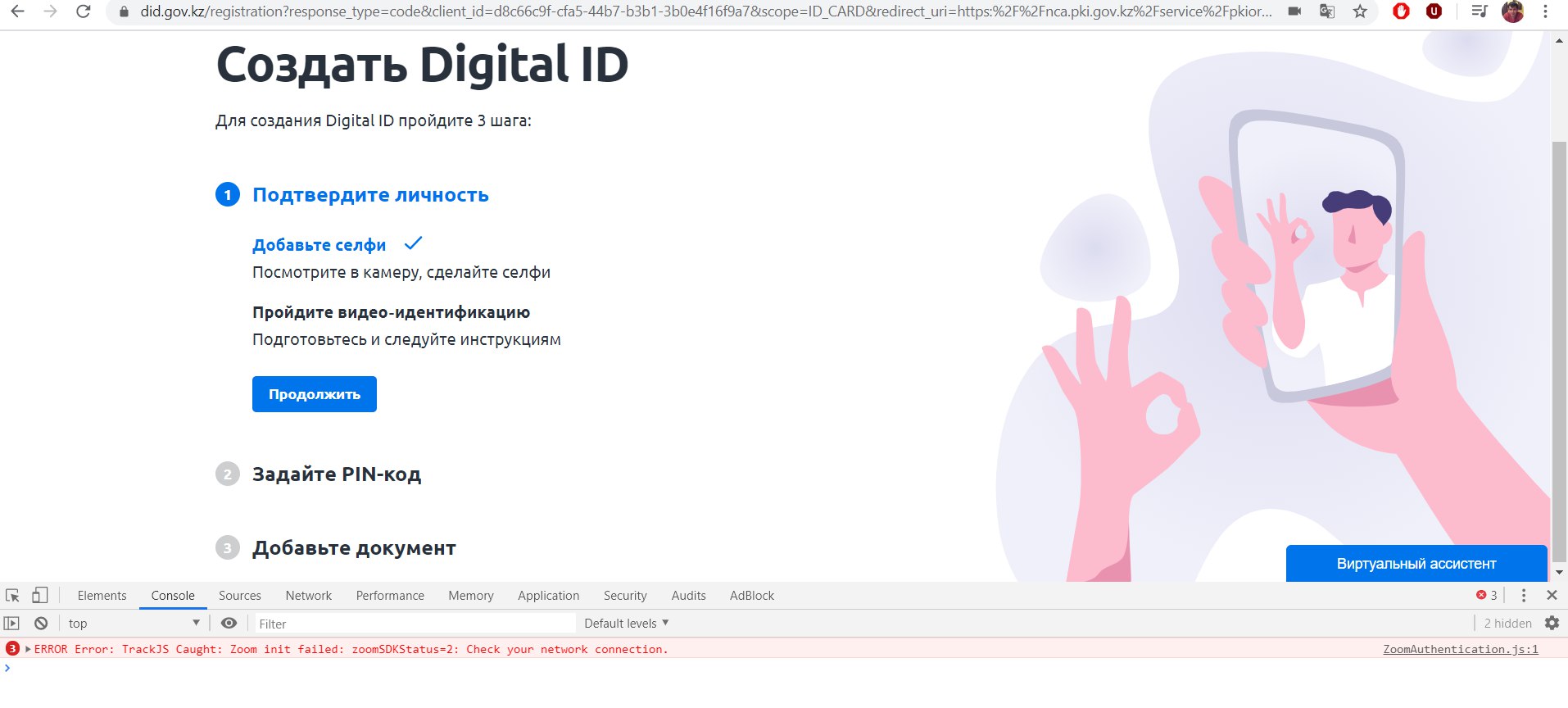Click the Добавьте селфи heading

tap(319, 245)
